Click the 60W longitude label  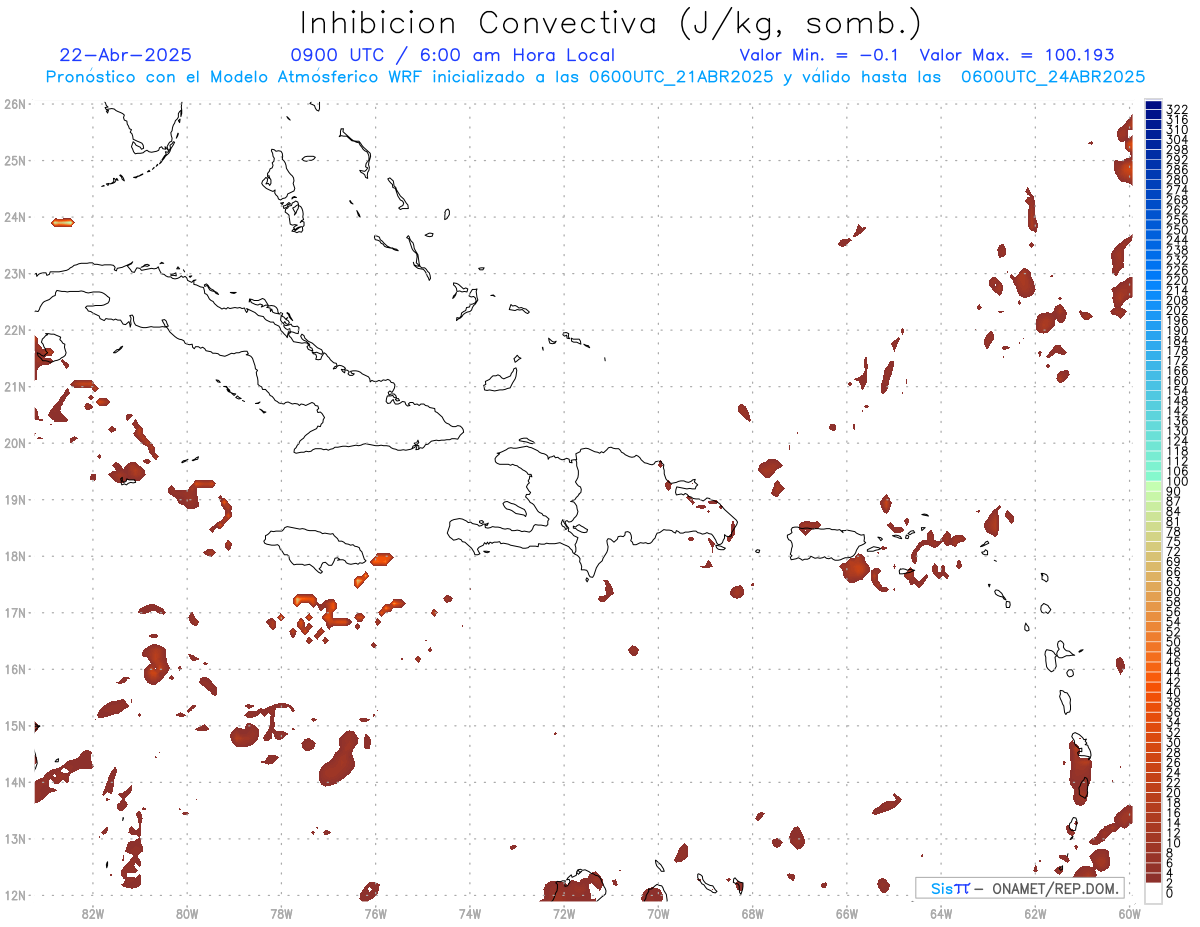coord(1130,913)
